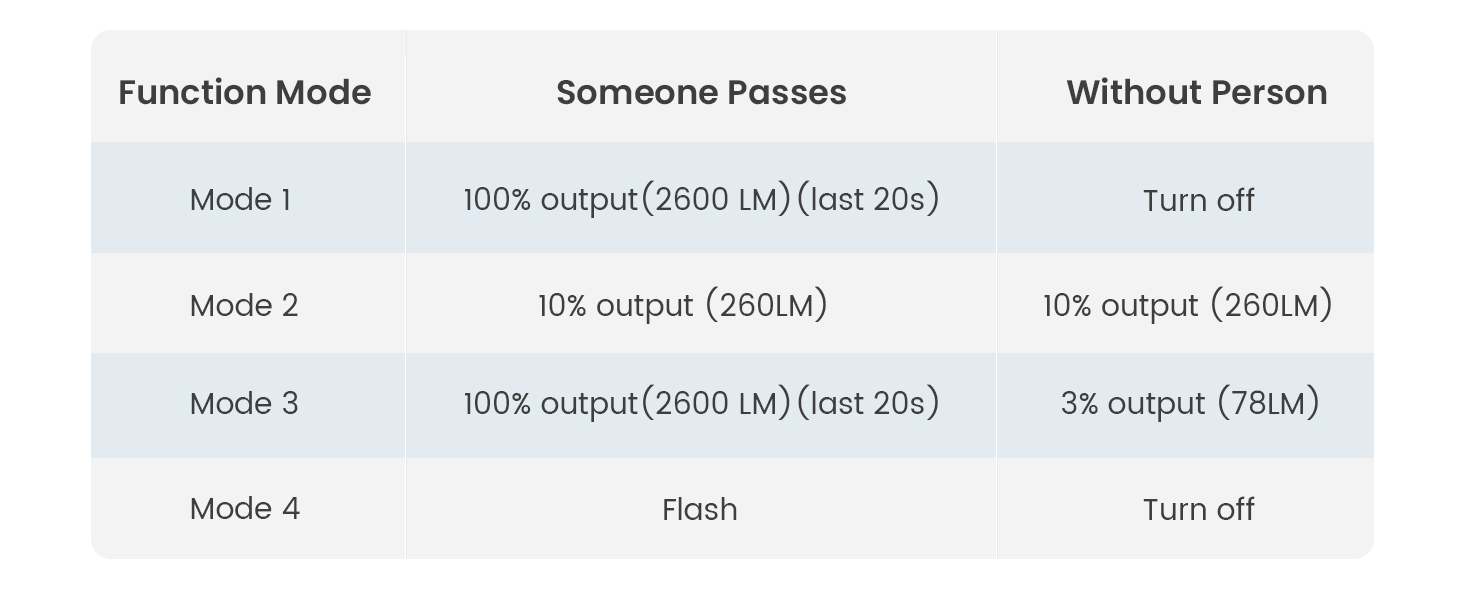Click 100% output text in Mode 3 row
Screen dimensions: 1464x600
coord(550,403)
